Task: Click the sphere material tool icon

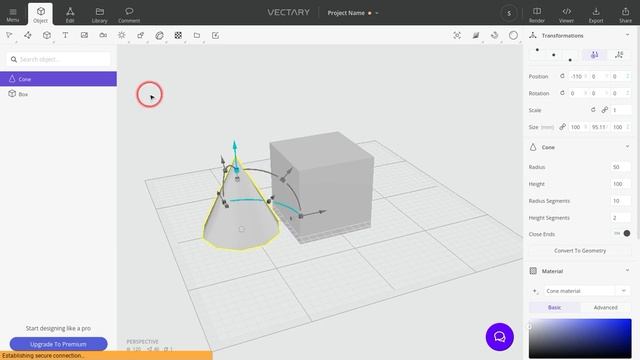Action: point(159,36)
